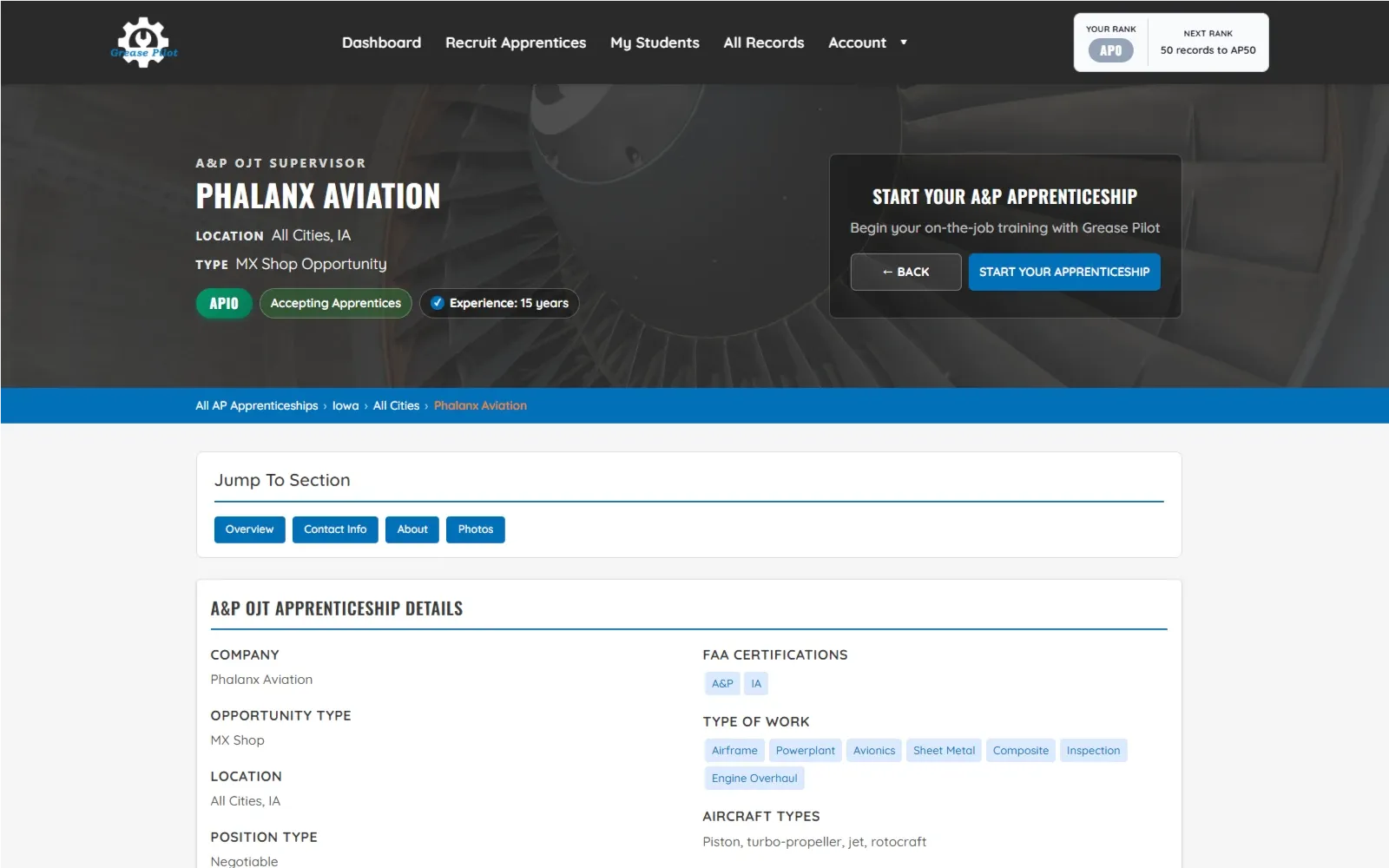Click 'A&P OJT SUPERVISOR' label

tap(280, 163)
